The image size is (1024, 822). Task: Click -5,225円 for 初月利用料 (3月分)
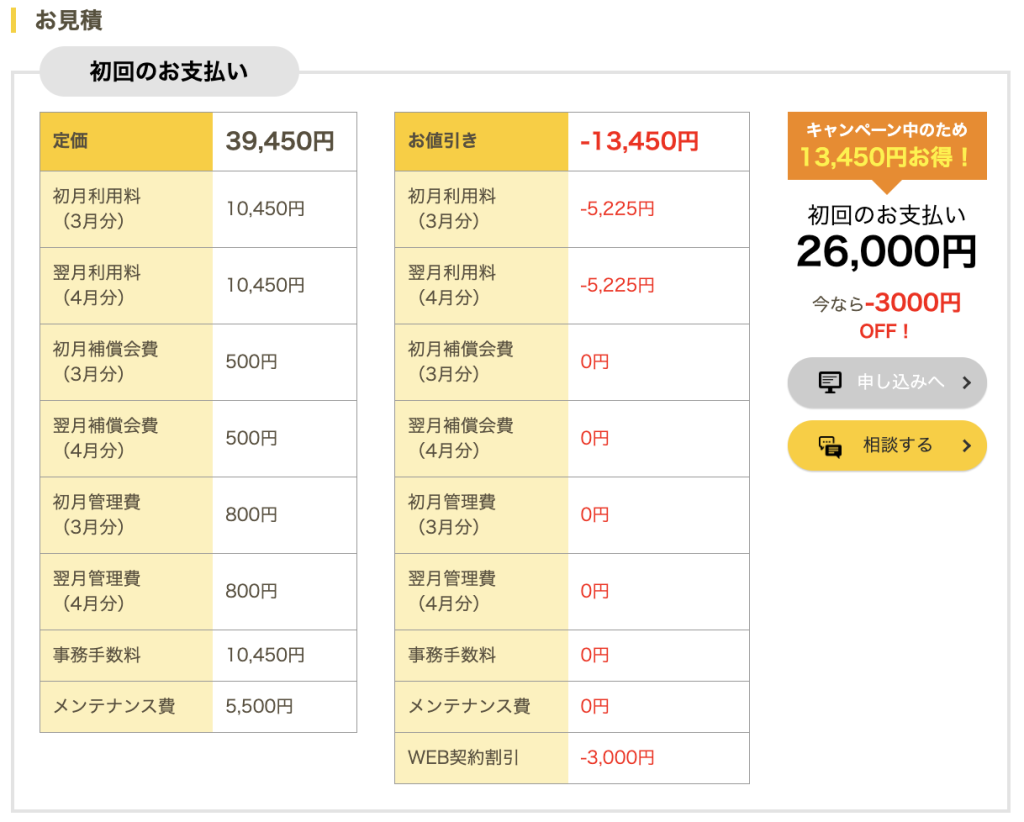point(617,209)
